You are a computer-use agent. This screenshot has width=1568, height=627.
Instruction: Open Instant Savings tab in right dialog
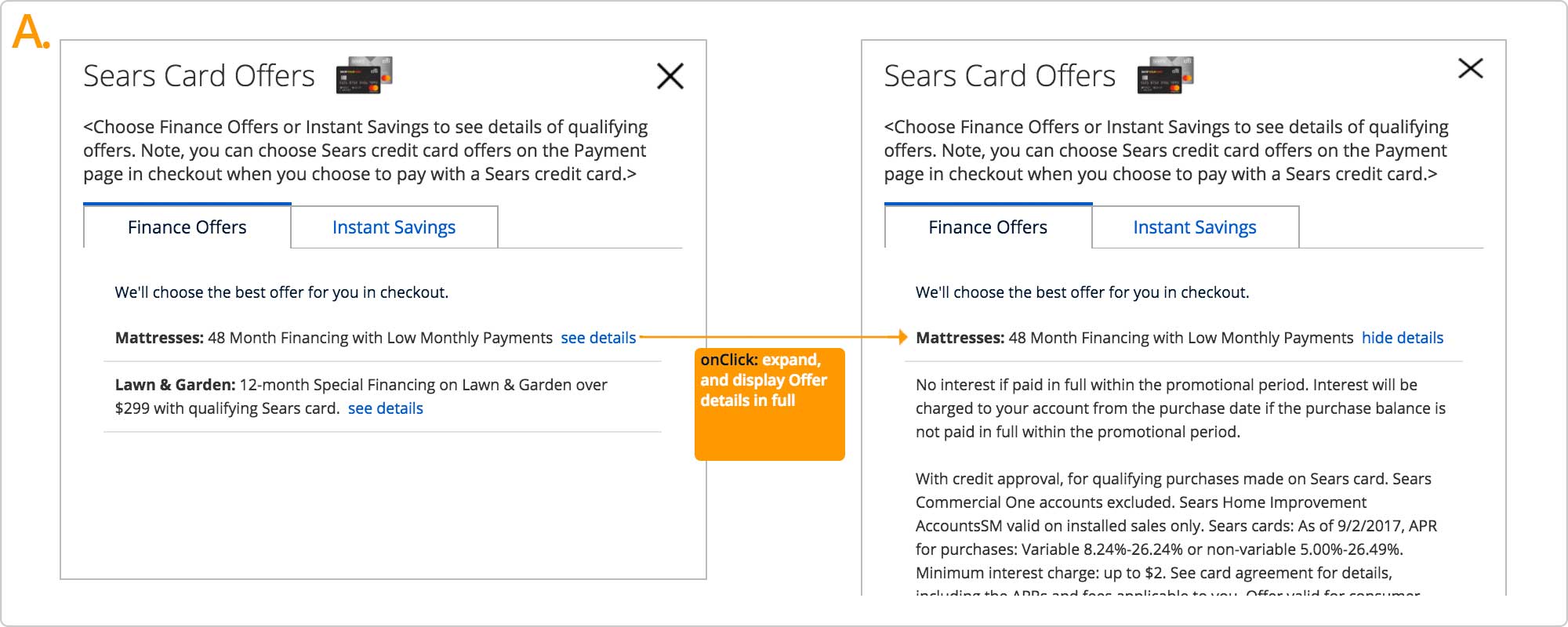1195,227
